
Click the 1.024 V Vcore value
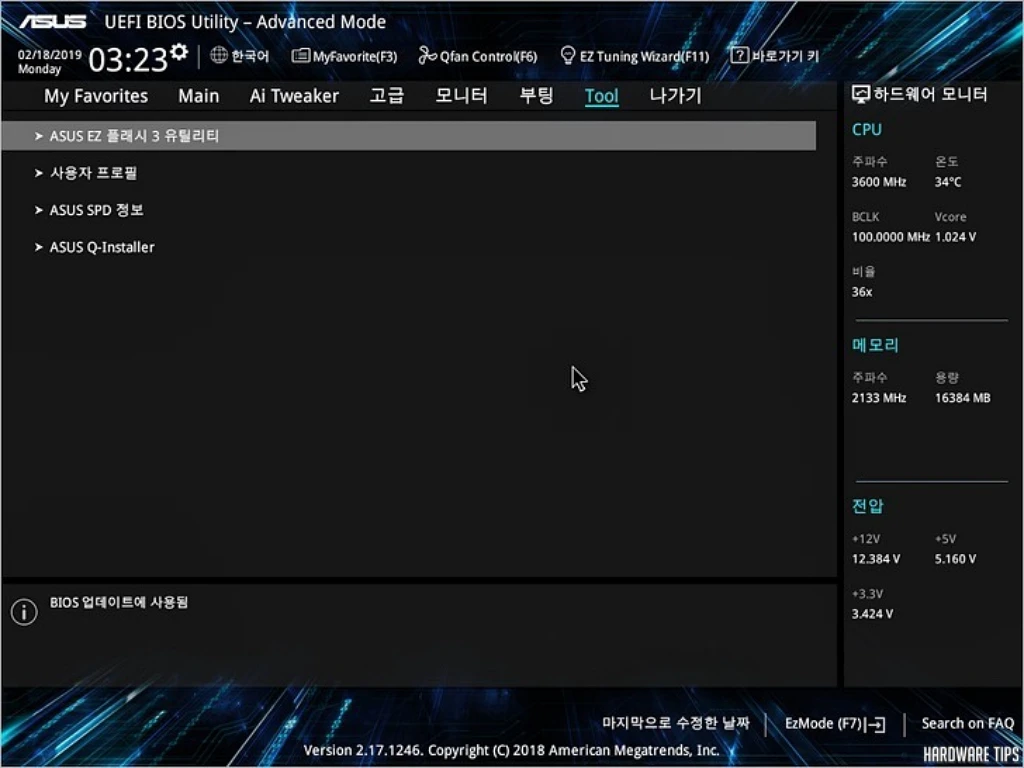coord(955,237)
